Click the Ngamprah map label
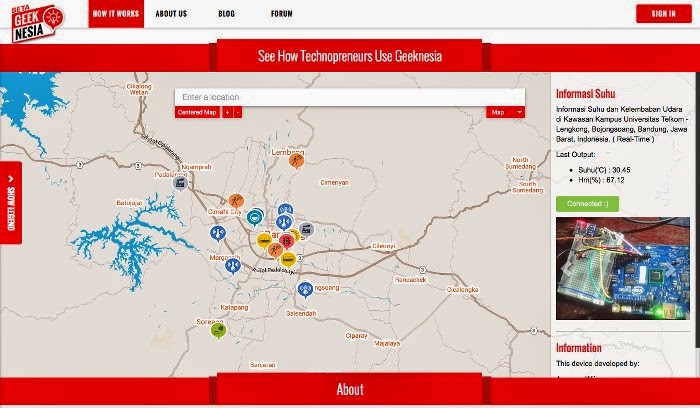Image resolution: width=700 pixels, height=408 pixels. (196, 167)
